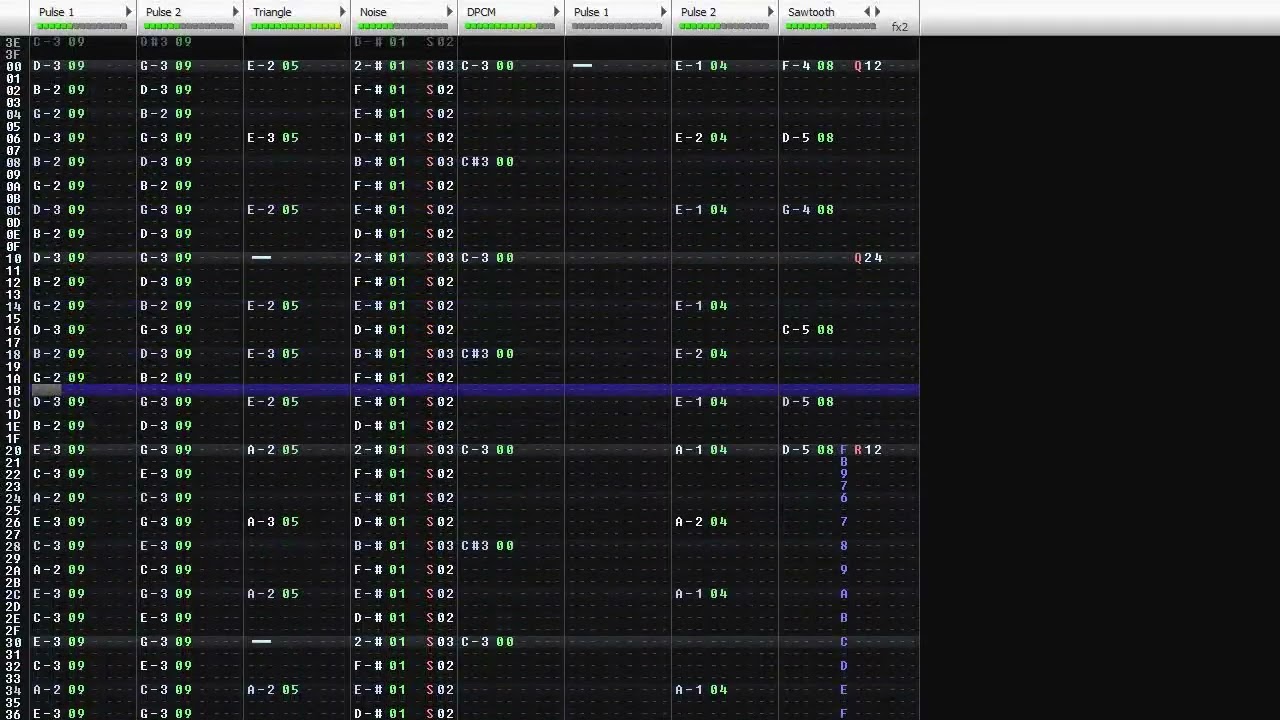Expand effect columns on Pulse 1 beside DPCM
The image size is (1280, 720).
point(663,12)
